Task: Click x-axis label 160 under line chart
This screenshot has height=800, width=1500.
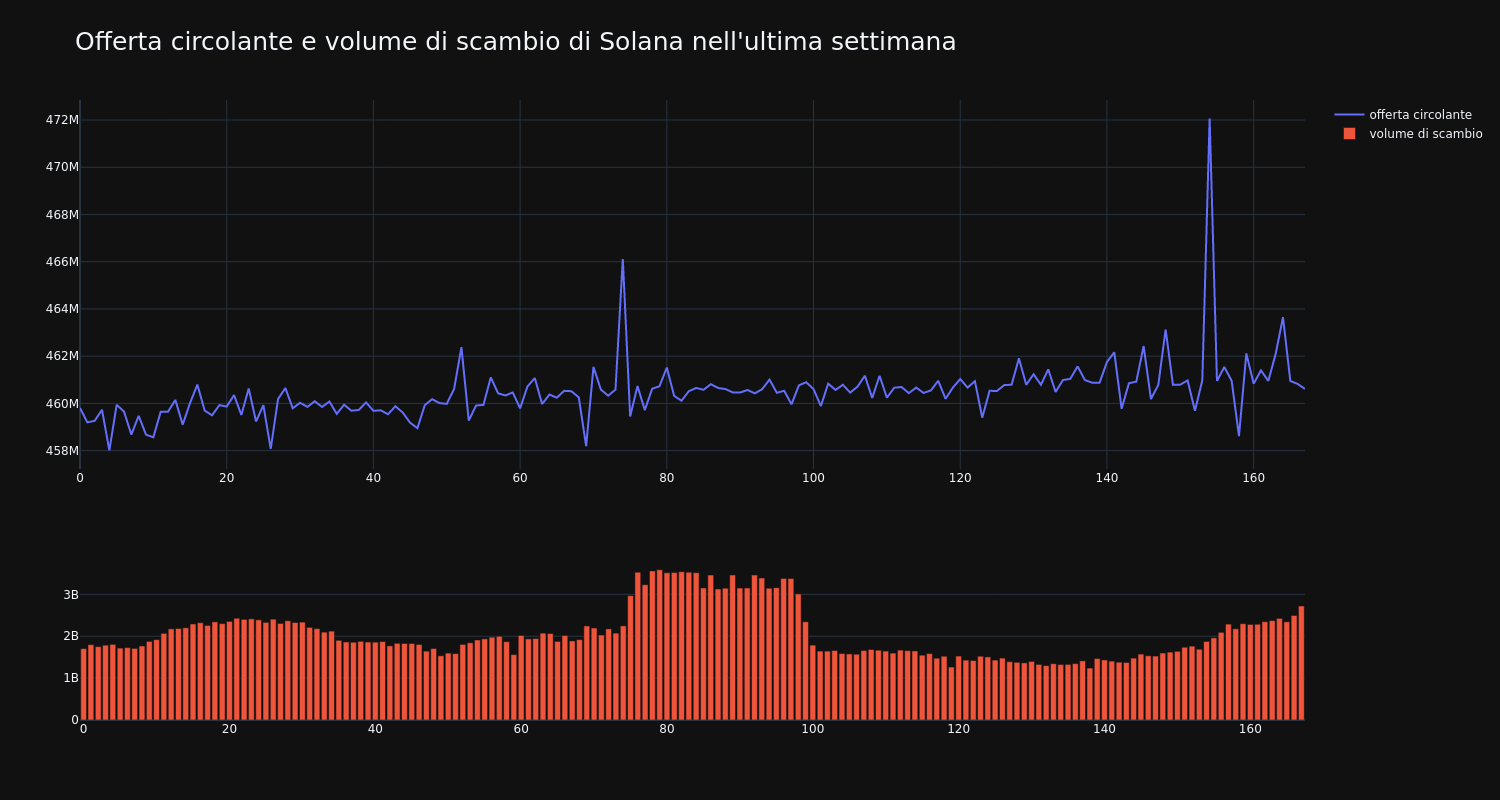Action: tap(1253, 478)
